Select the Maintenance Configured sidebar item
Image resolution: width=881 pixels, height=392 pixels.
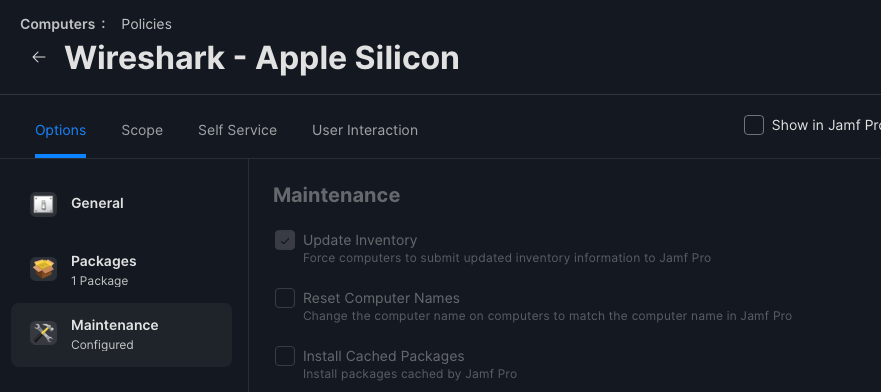point(121,335)
